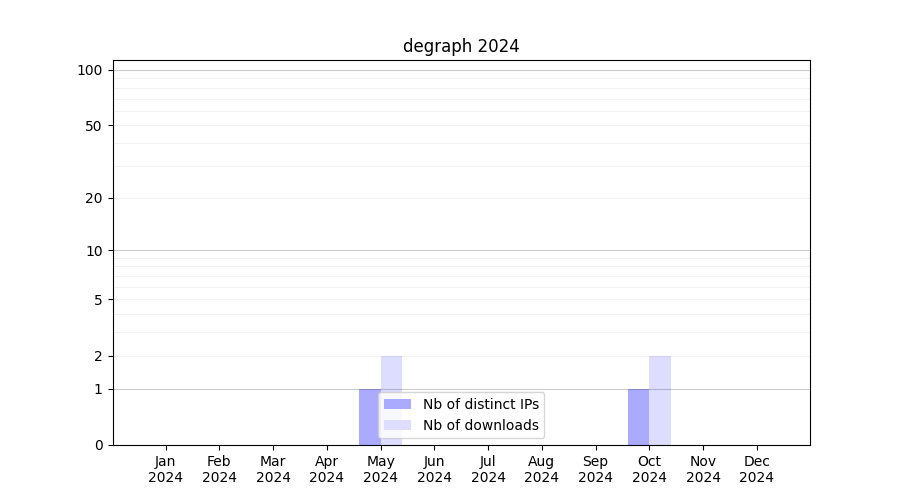Click the chart title "degraph 2024"
900x500 pixels.
click(x=461, y=46)
